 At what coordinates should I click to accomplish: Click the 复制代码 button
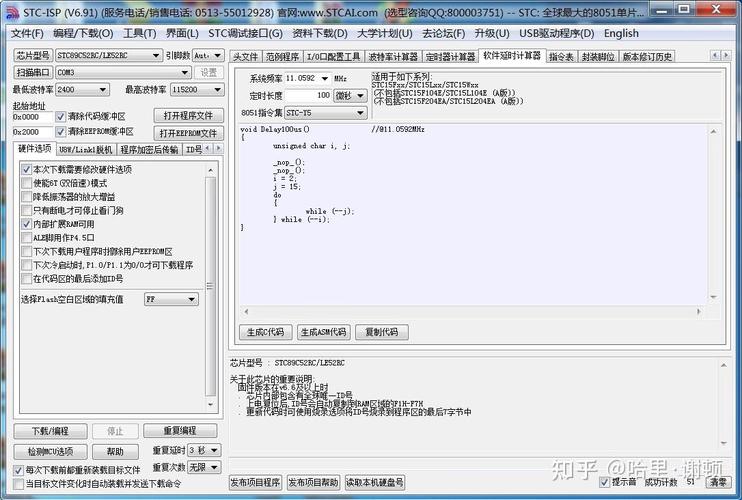381,332
